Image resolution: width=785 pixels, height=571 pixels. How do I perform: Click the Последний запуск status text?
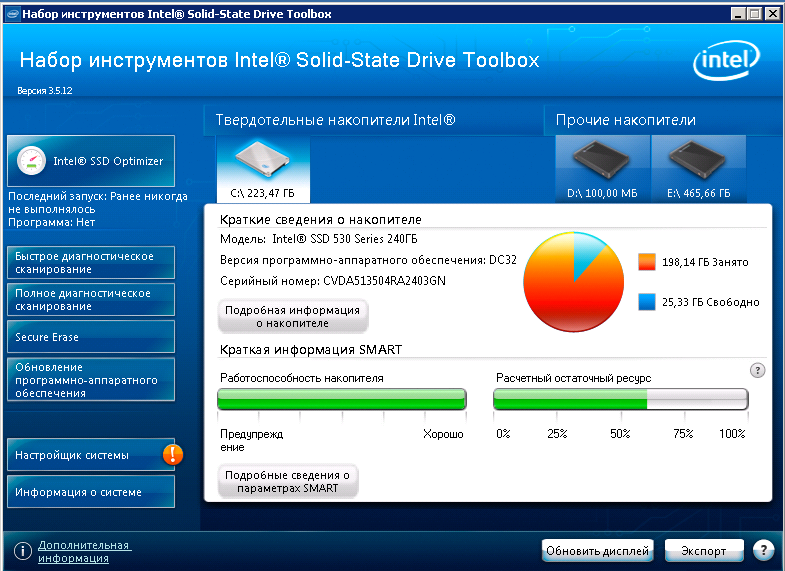coord(98,203)
